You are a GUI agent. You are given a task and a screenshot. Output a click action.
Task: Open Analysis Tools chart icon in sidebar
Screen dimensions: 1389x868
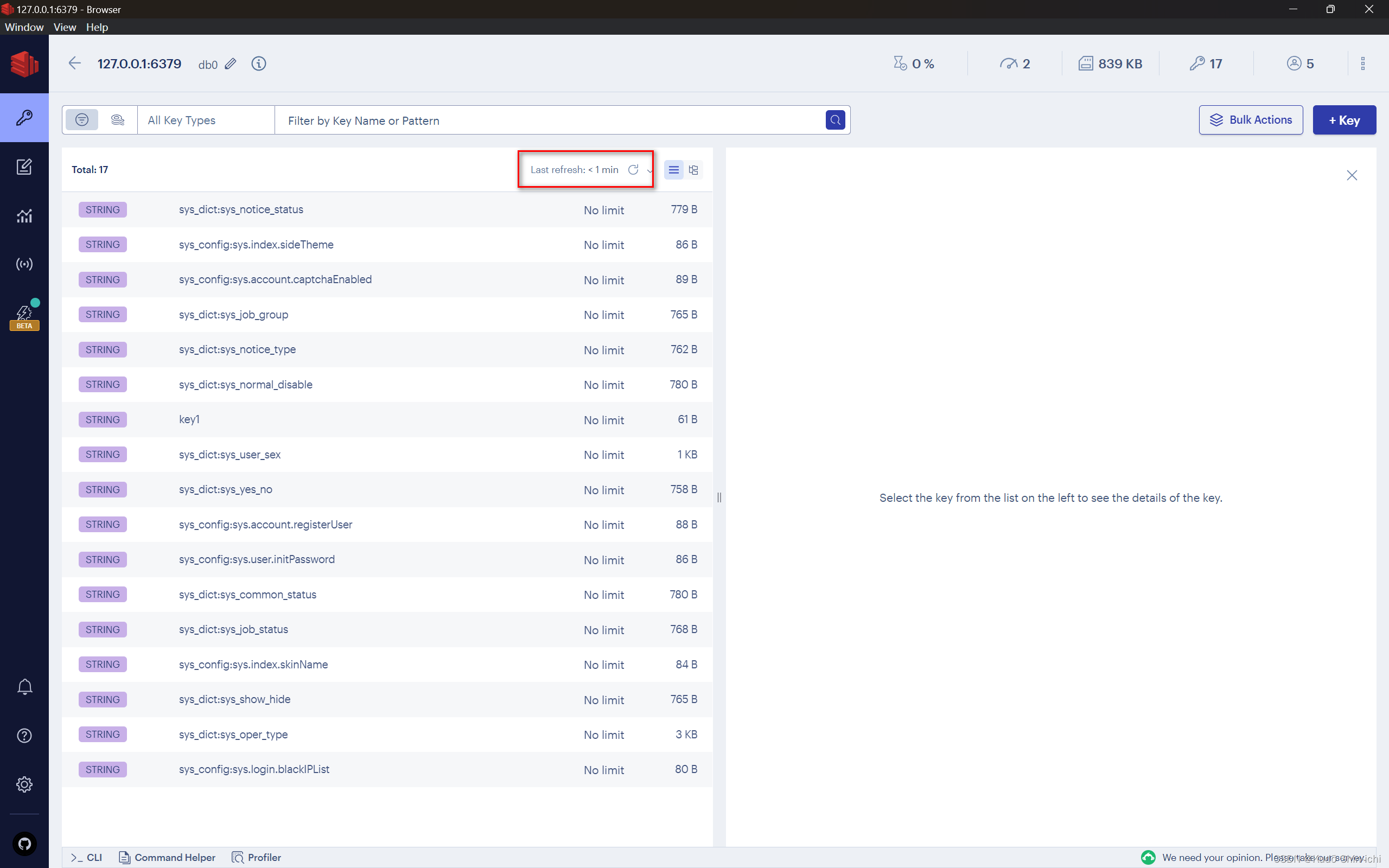24,216
